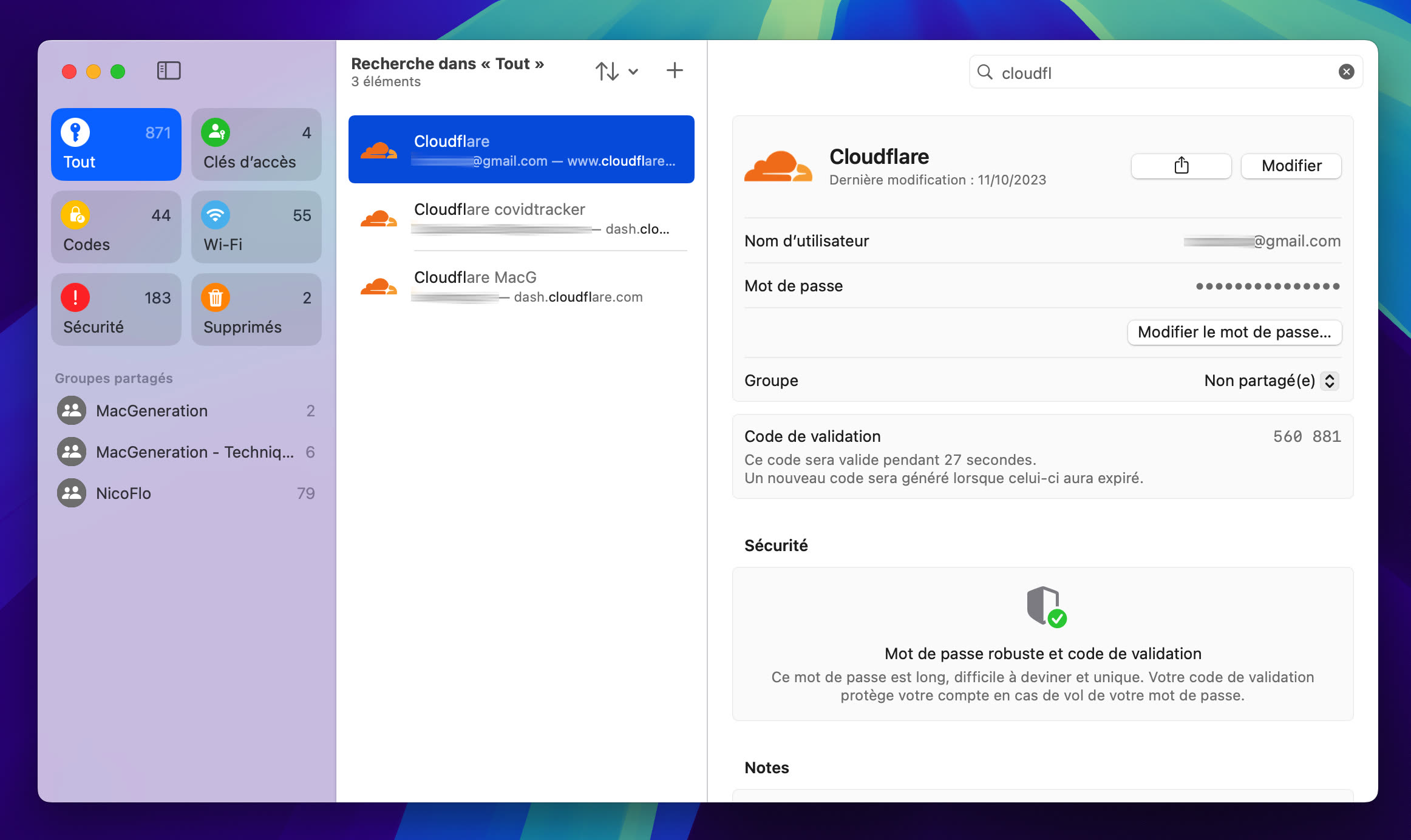Open the NicoFlo shared group

(124, 493)
